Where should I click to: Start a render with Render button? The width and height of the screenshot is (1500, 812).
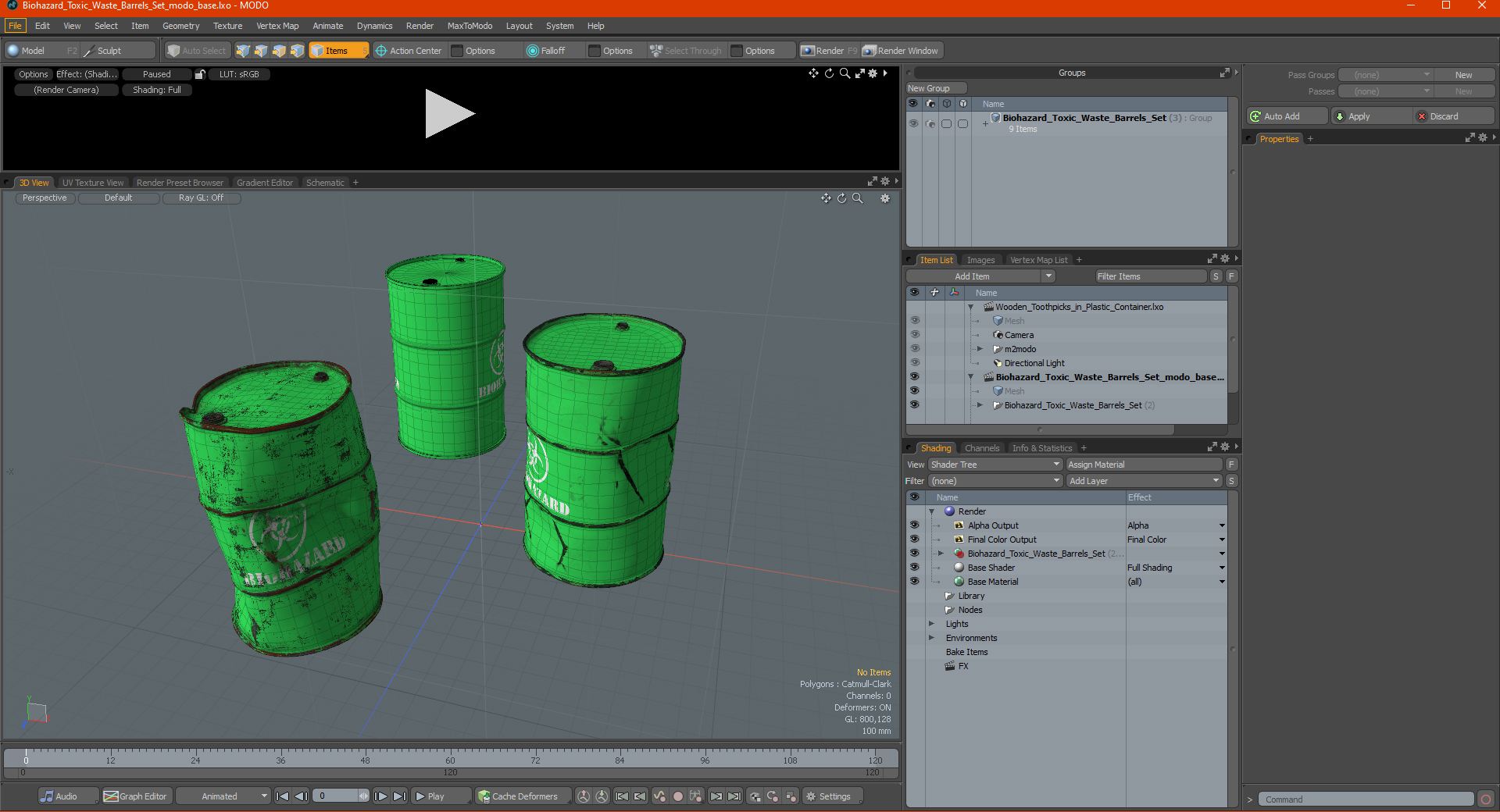point(829,51)
